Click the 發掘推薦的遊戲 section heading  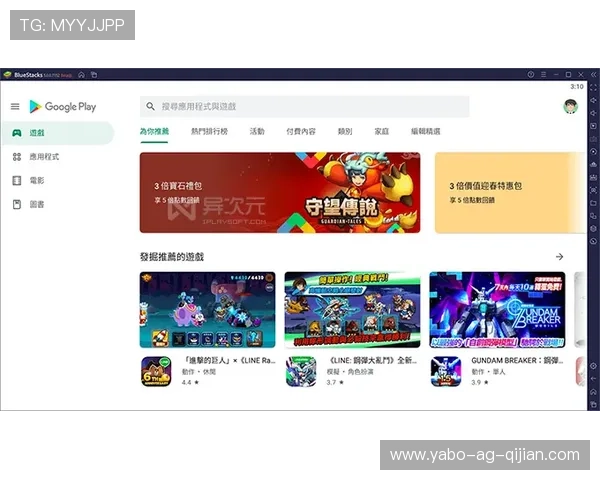point(172,256)
